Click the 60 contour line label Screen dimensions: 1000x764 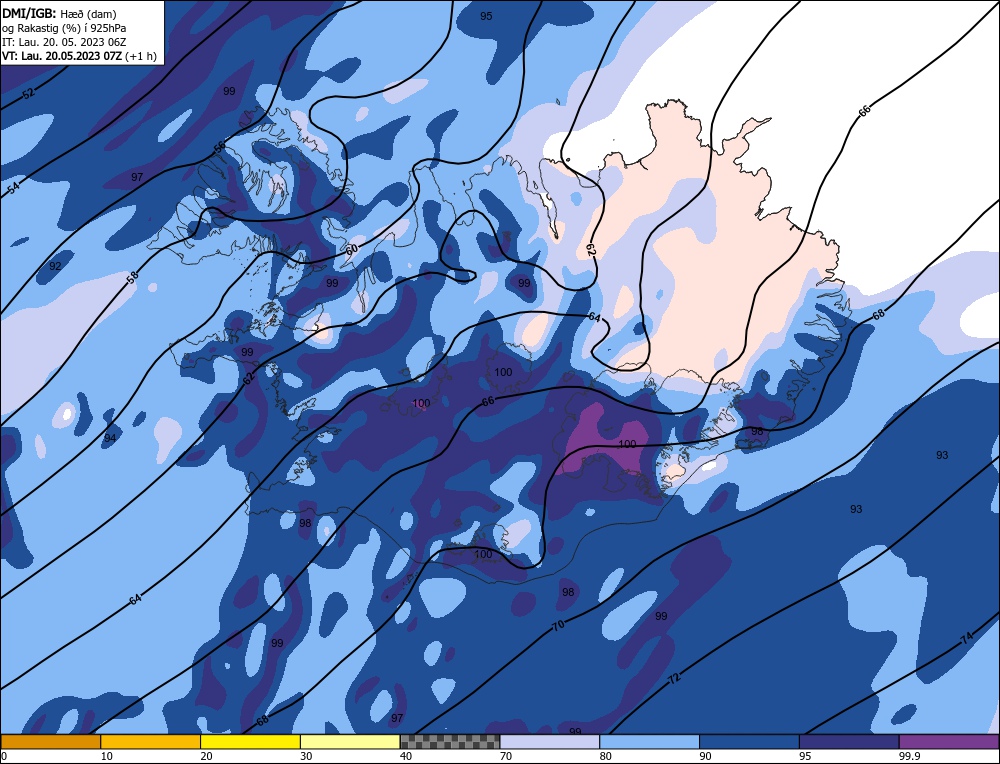click(x=351, y=249)
